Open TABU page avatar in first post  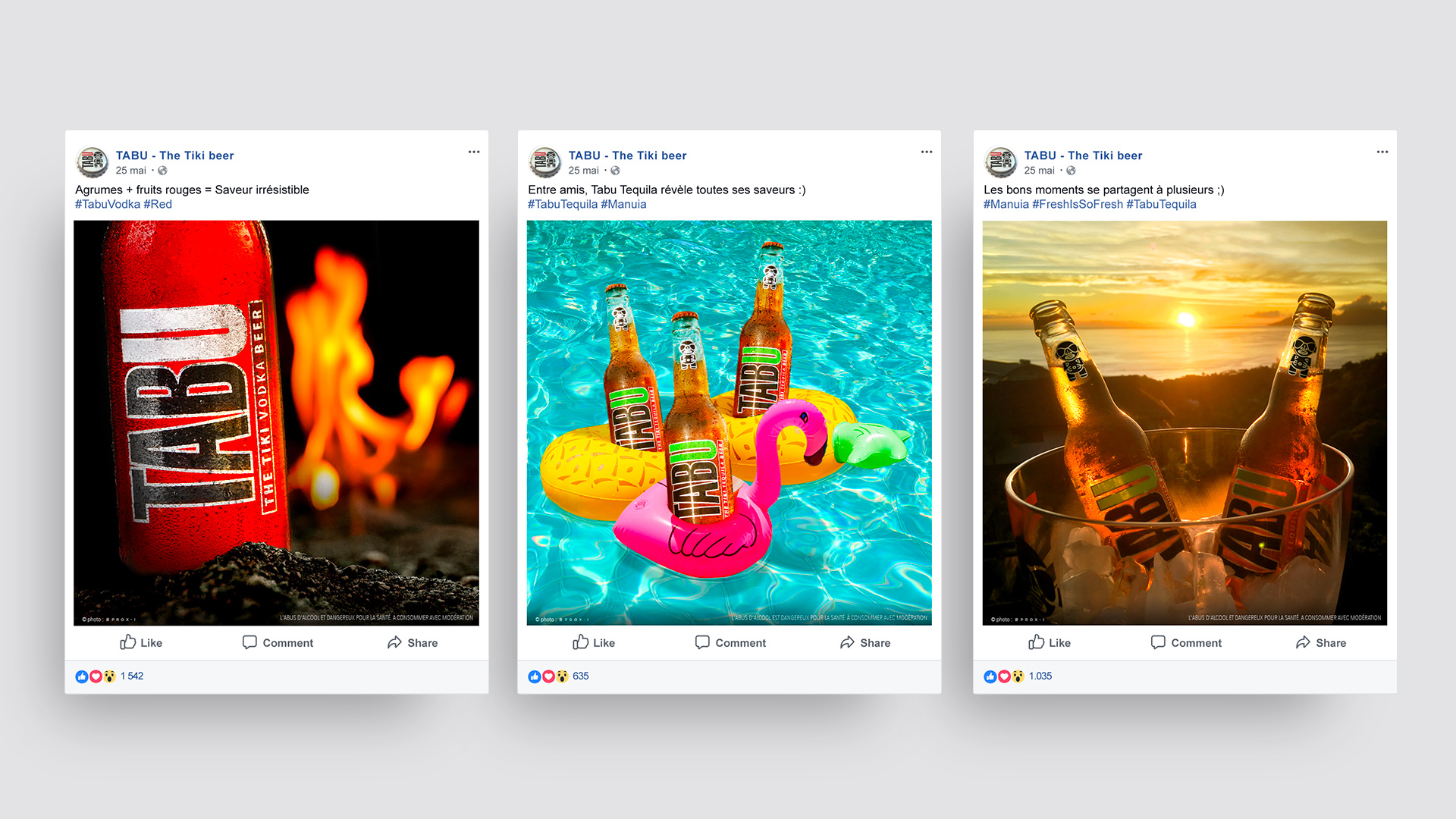click(x=93, y=162)
